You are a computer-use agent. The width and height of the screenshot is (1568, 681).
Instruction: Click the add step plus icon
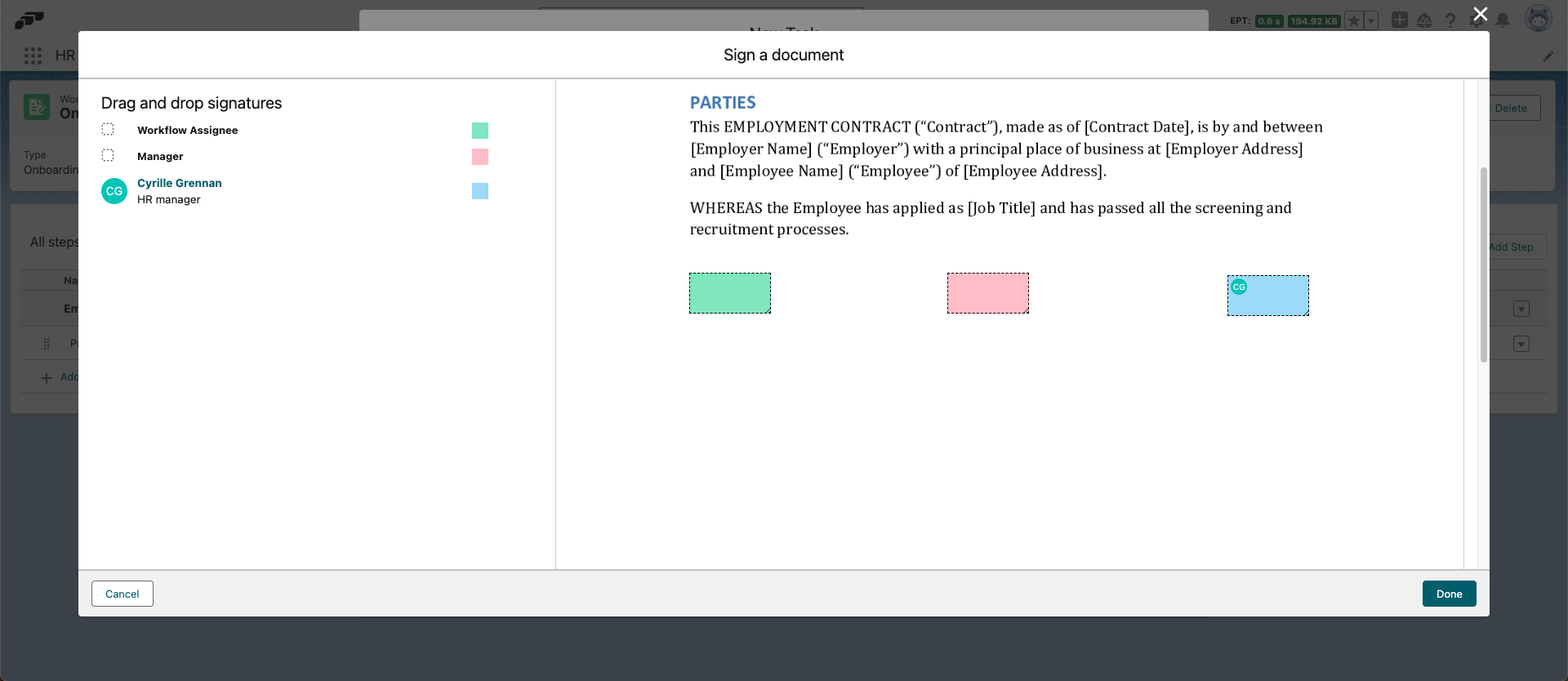click(47, 377)
